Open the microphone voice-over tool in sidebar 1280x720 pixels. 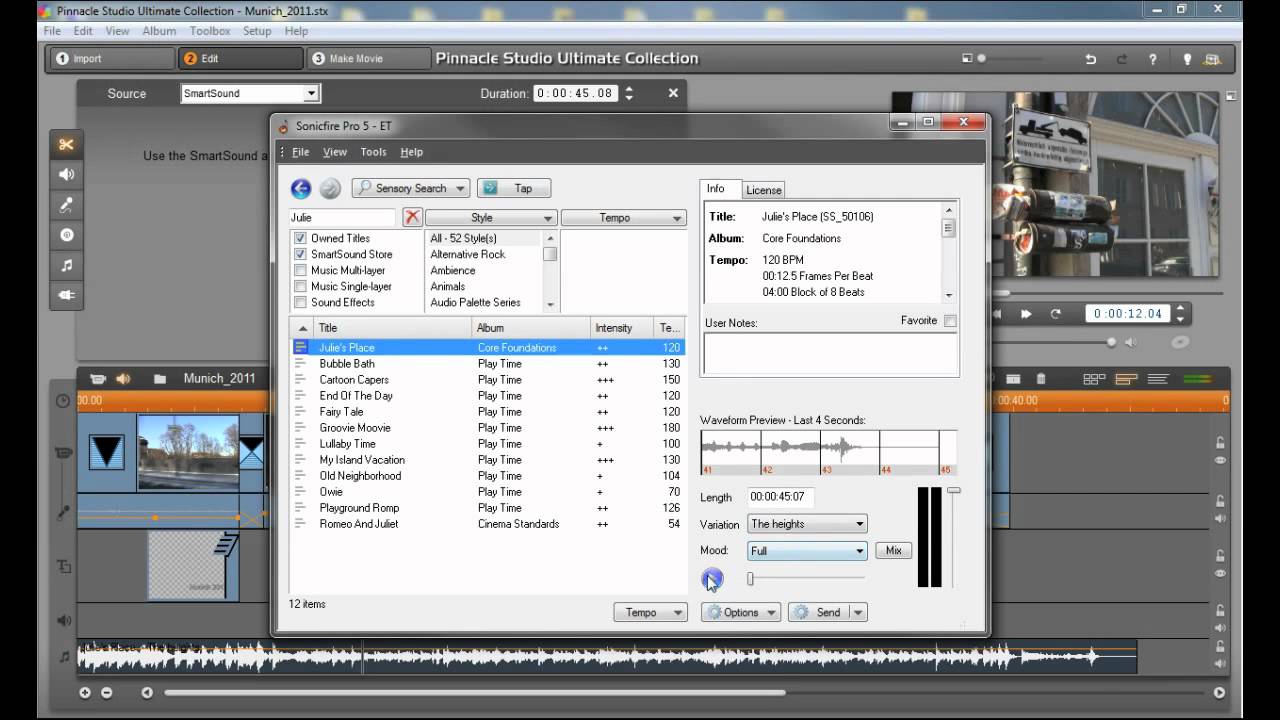66,205
